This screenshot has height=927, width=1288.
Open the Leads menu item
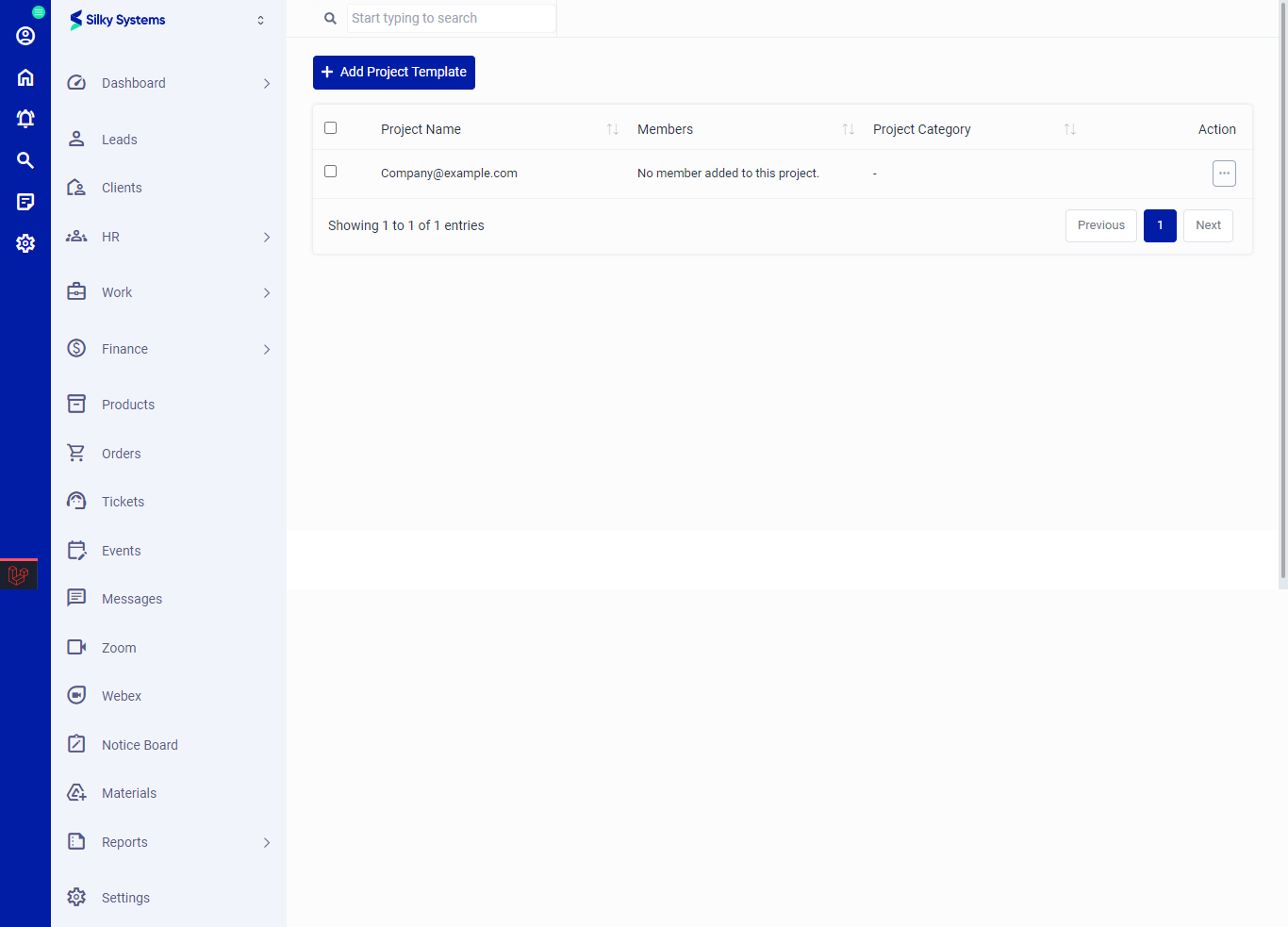point(119,139)
